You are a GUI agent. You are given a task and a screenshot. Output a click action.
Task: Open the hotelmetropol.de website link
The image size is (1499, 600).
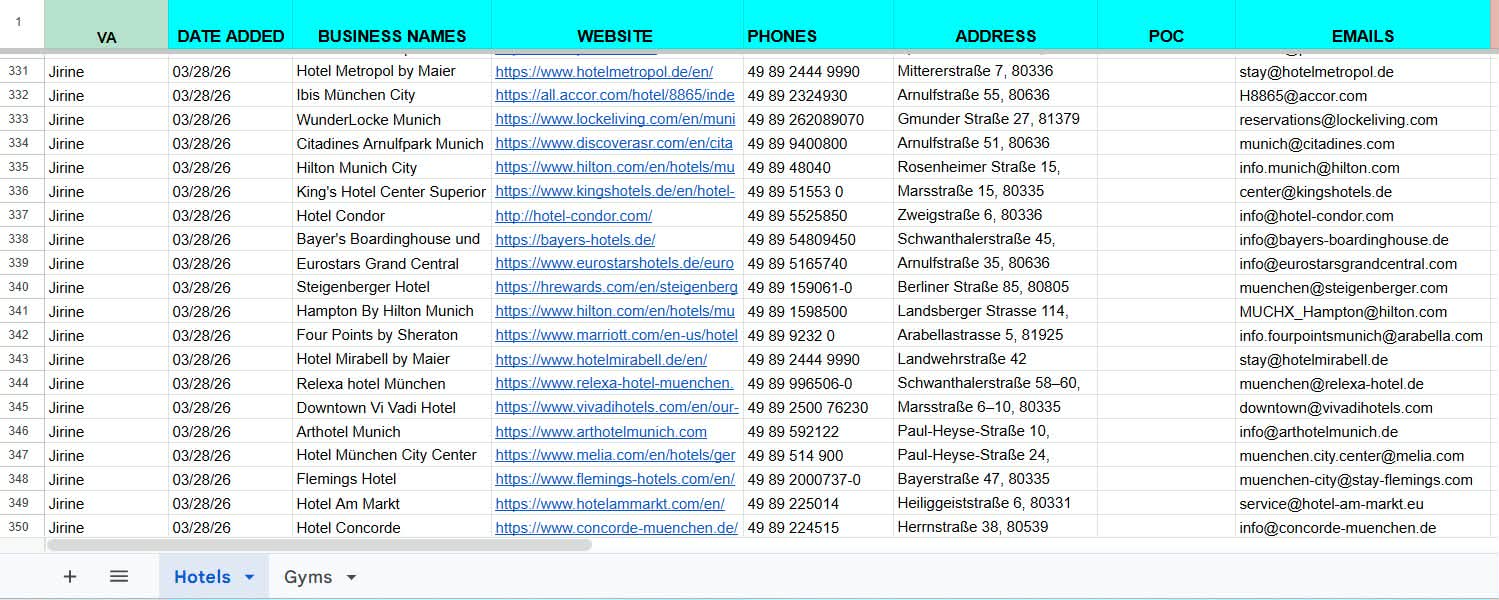click(x=604, y=72)
